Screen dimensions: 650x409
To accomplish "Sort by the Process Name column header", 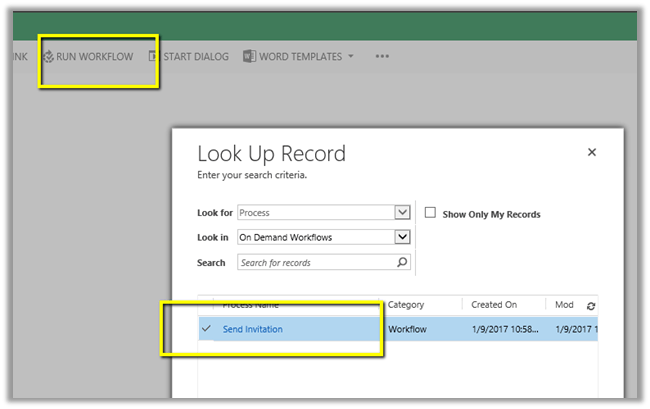I will (x=250, y=304).
